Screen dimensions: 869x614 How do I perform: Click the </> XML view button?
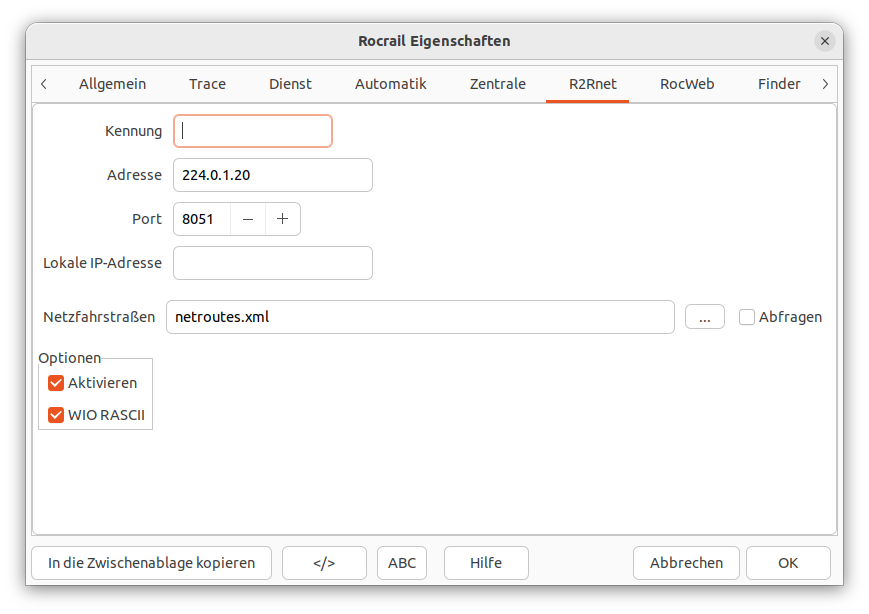click(324, 563)
